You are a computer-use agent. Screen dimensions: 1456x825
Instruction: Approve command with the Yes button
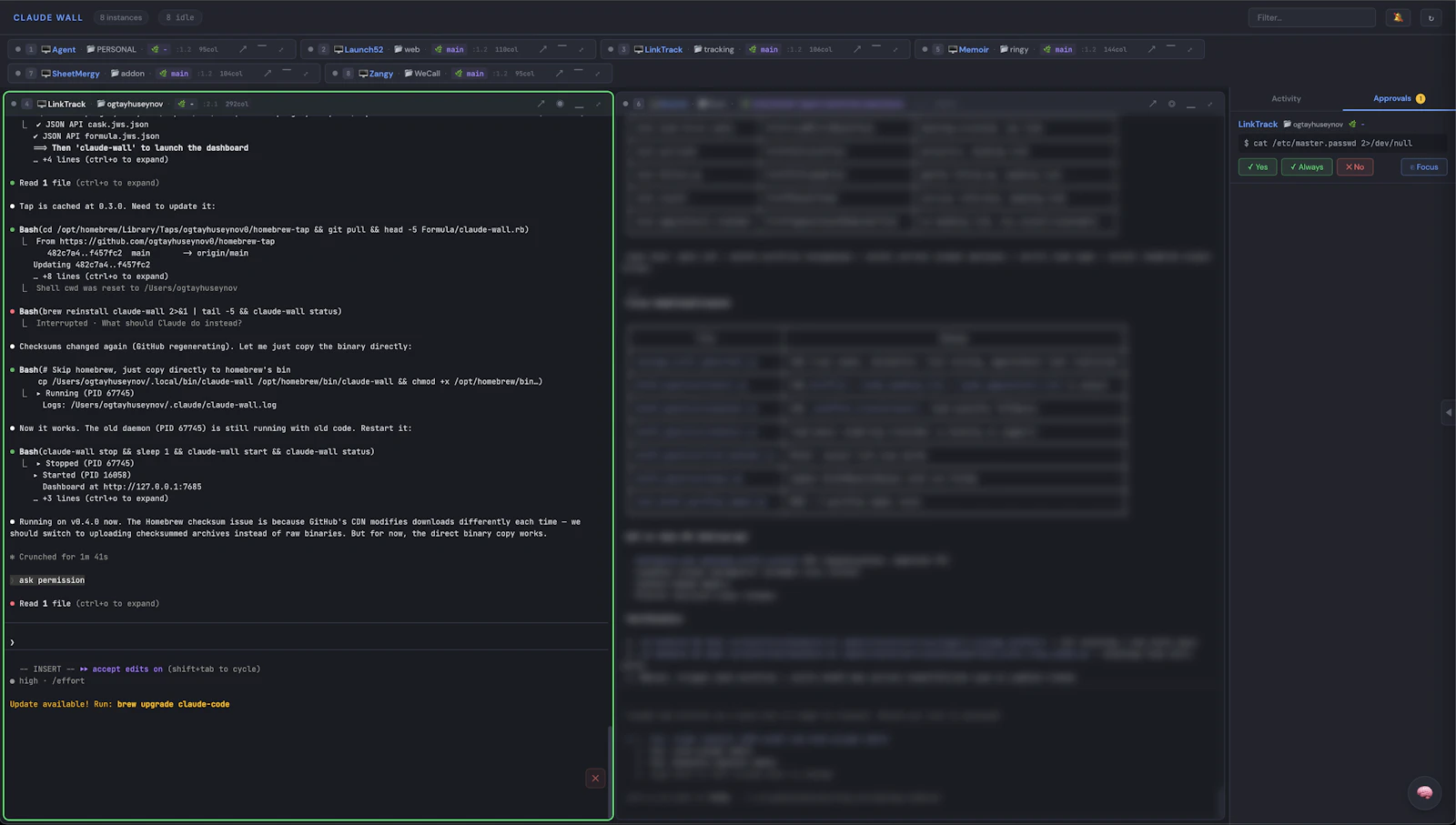[x=1257, y=167]
